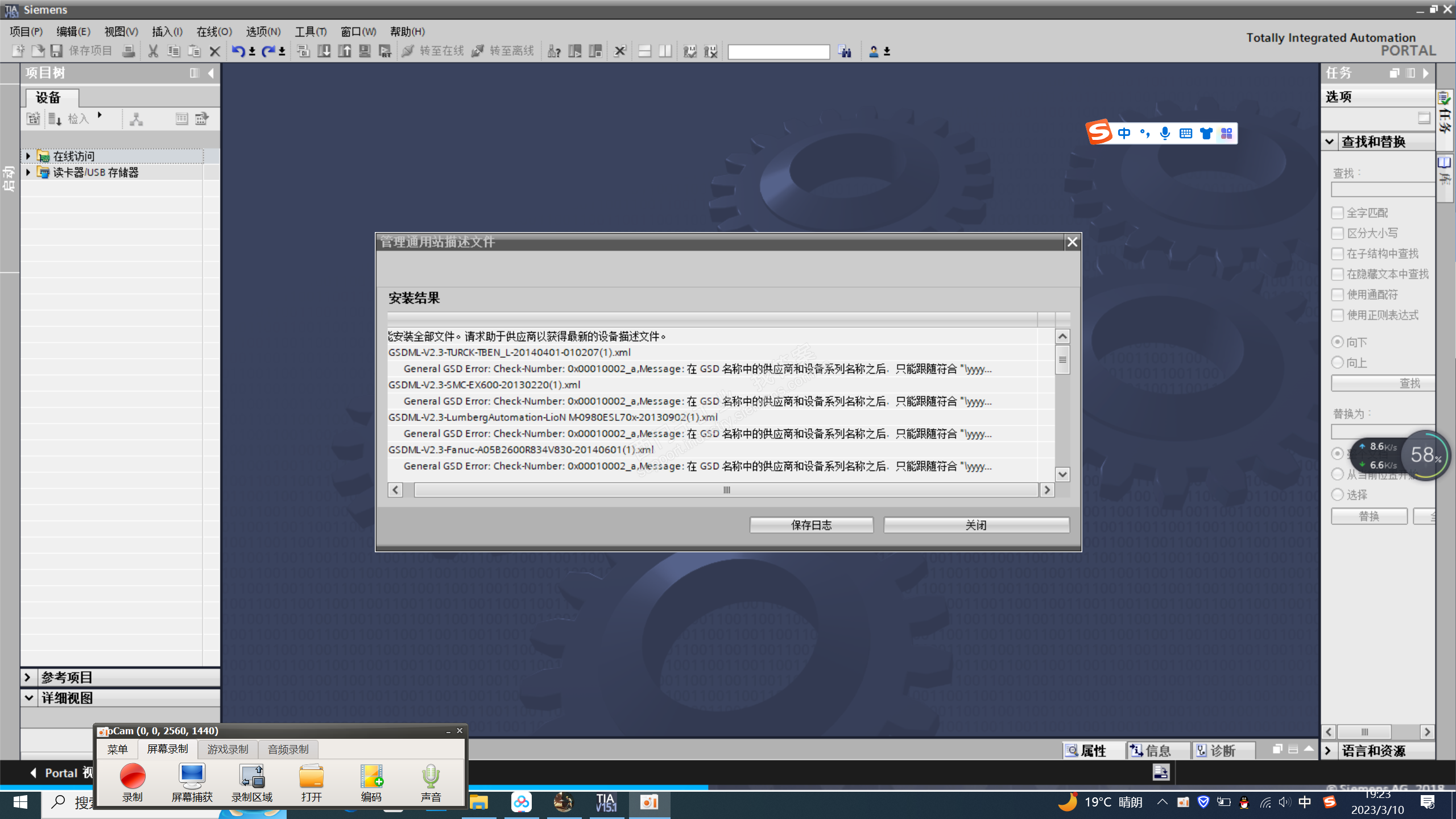This screenshot has height=819, width=1456.
Task: Collapse the find and replace section
Action: click(x=1330, y=142)
